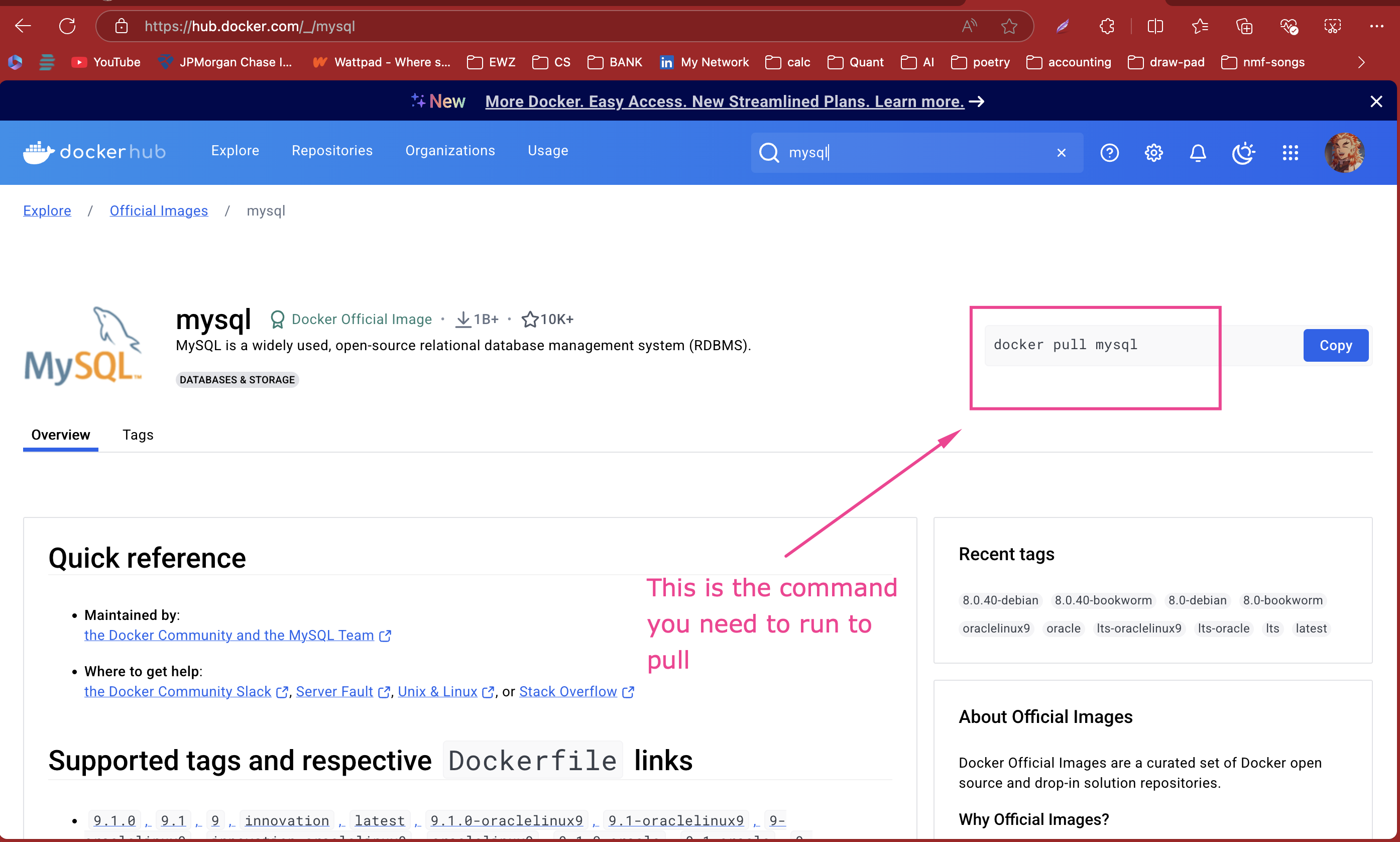Open the Collections icon

[x=1244, y=26]
